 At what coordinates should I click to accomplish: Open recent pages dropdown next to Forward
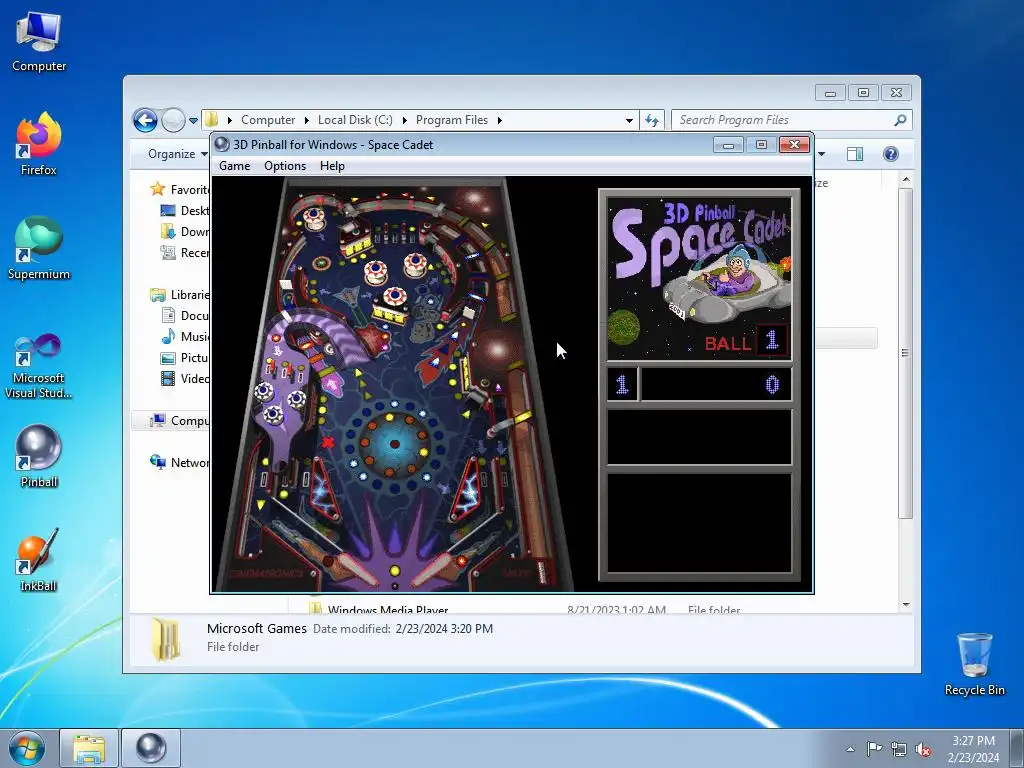(x=193, y=121)
